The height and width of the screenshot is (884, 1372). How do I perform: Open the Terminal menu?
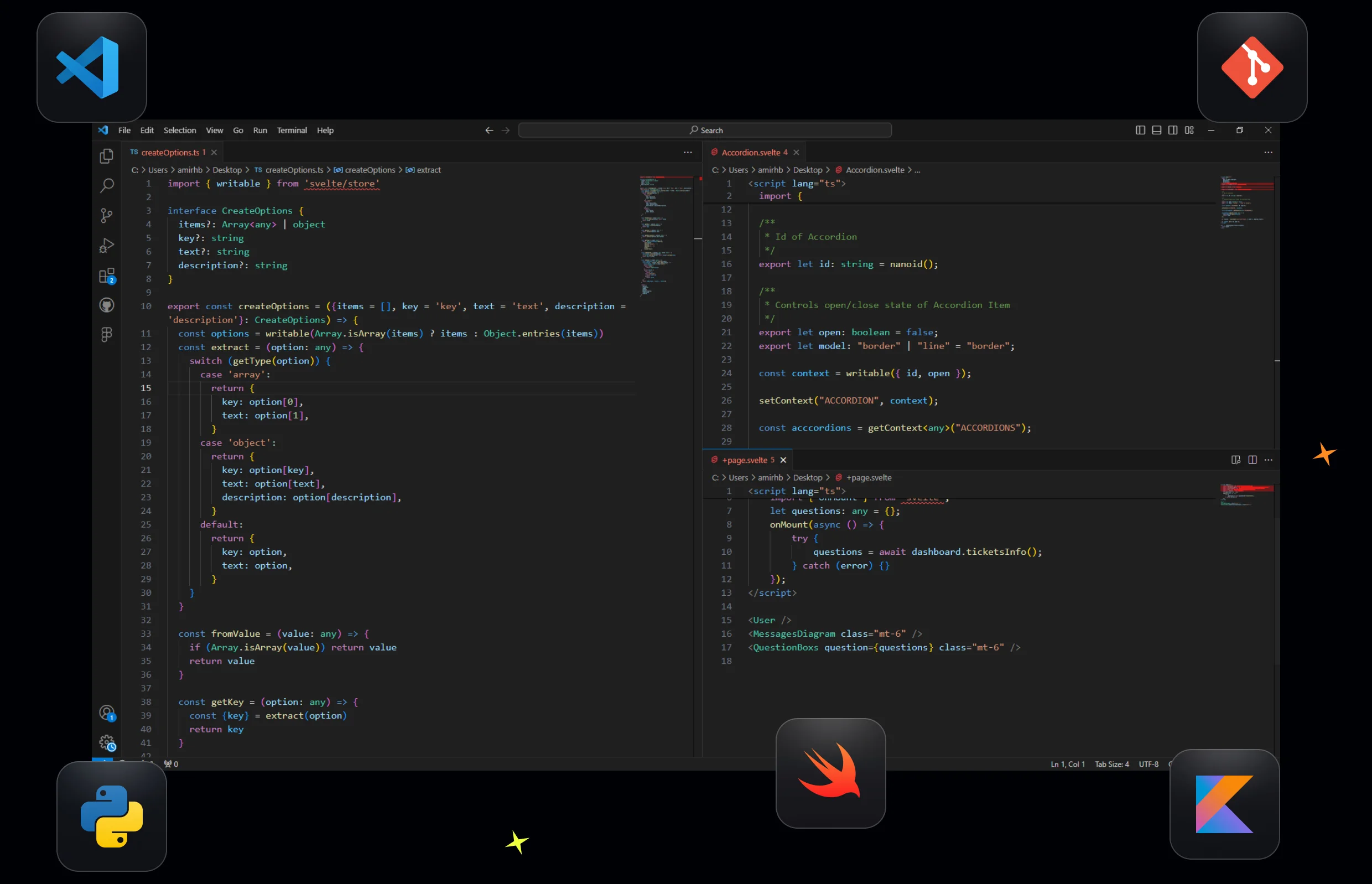[x=292, y=131]
